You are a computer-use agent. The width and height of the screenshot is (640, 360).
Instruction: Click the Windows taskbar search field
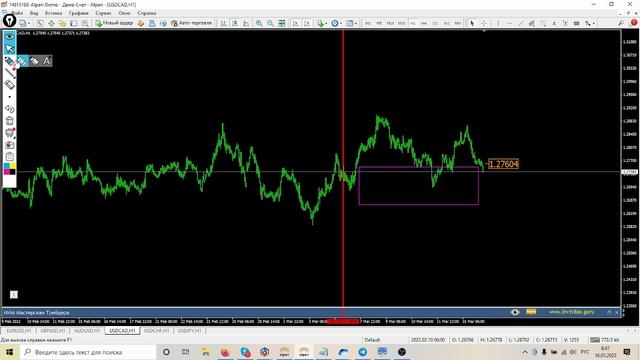(88, 352)
